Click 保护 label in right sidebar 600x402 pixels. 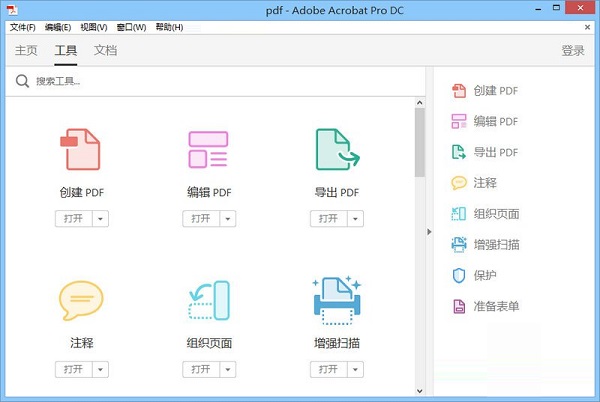click(x=485, y=275)
